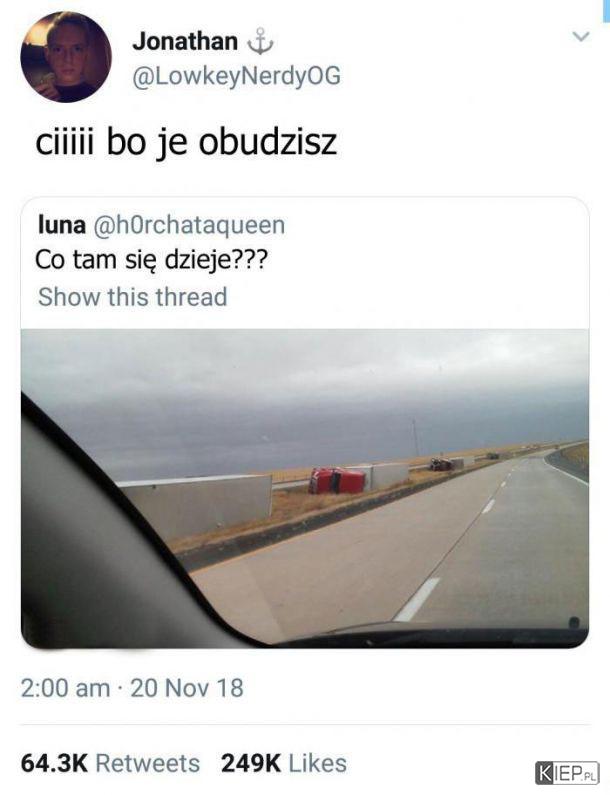Click the KIEP.PL watermark logo
610x795 pixels.
pos(567,773)
